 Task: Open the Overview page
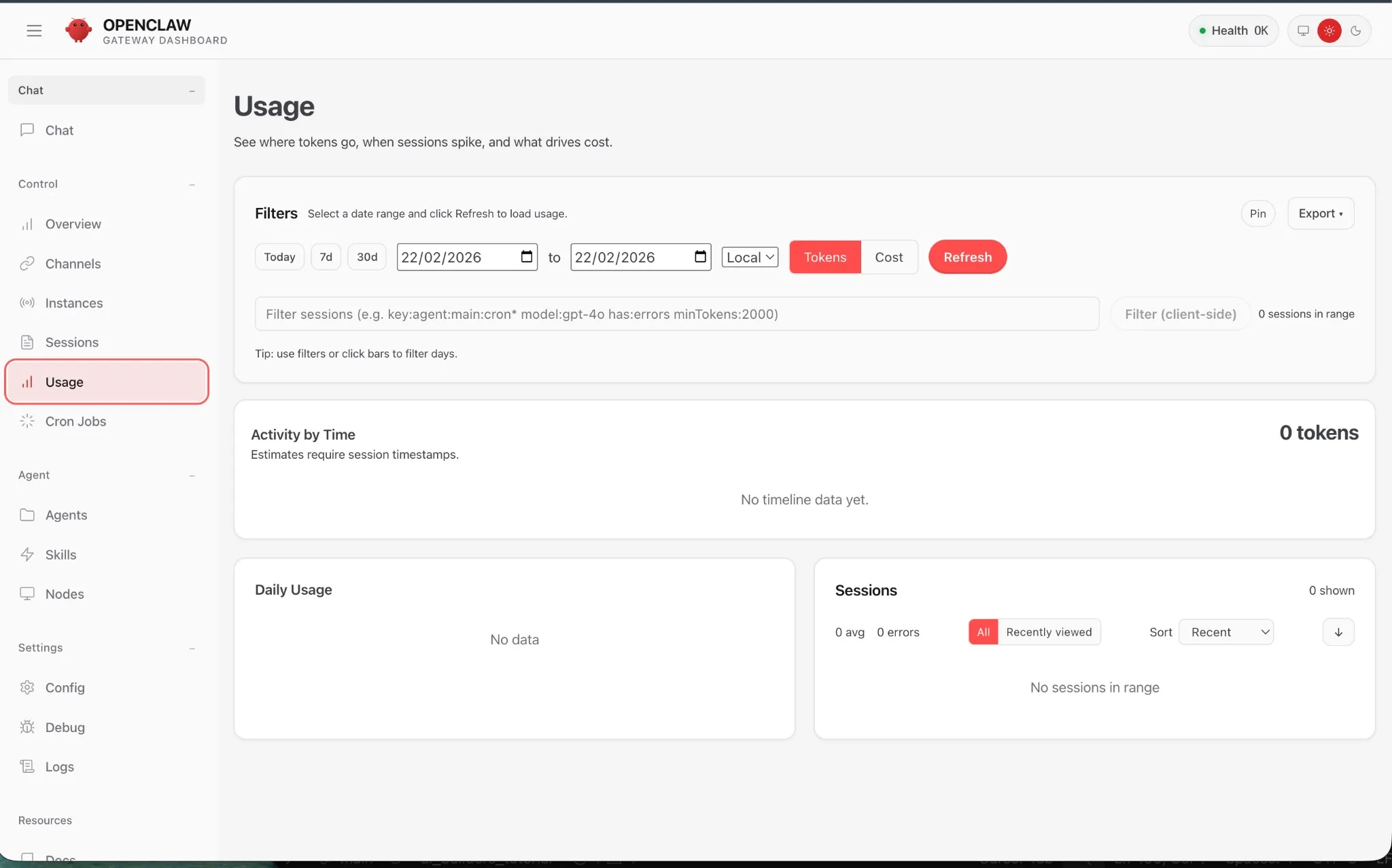click(107, 224)
